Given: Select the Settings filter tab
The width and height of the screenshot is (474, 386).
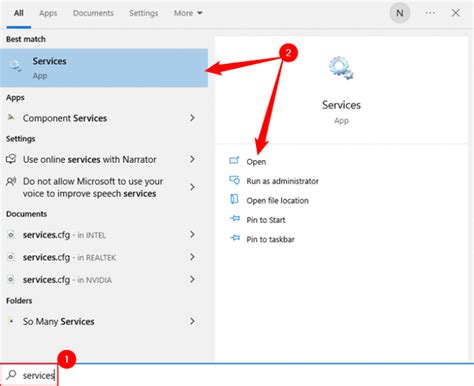Looking at the screenshot, I should tap(144, 13).
